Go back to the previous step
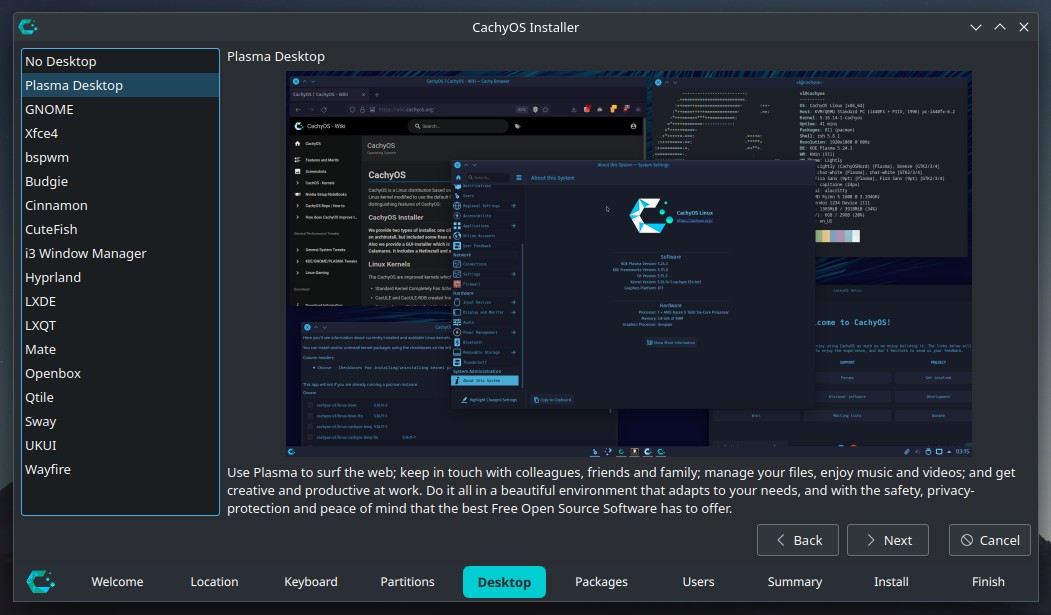 coord(798,540)
